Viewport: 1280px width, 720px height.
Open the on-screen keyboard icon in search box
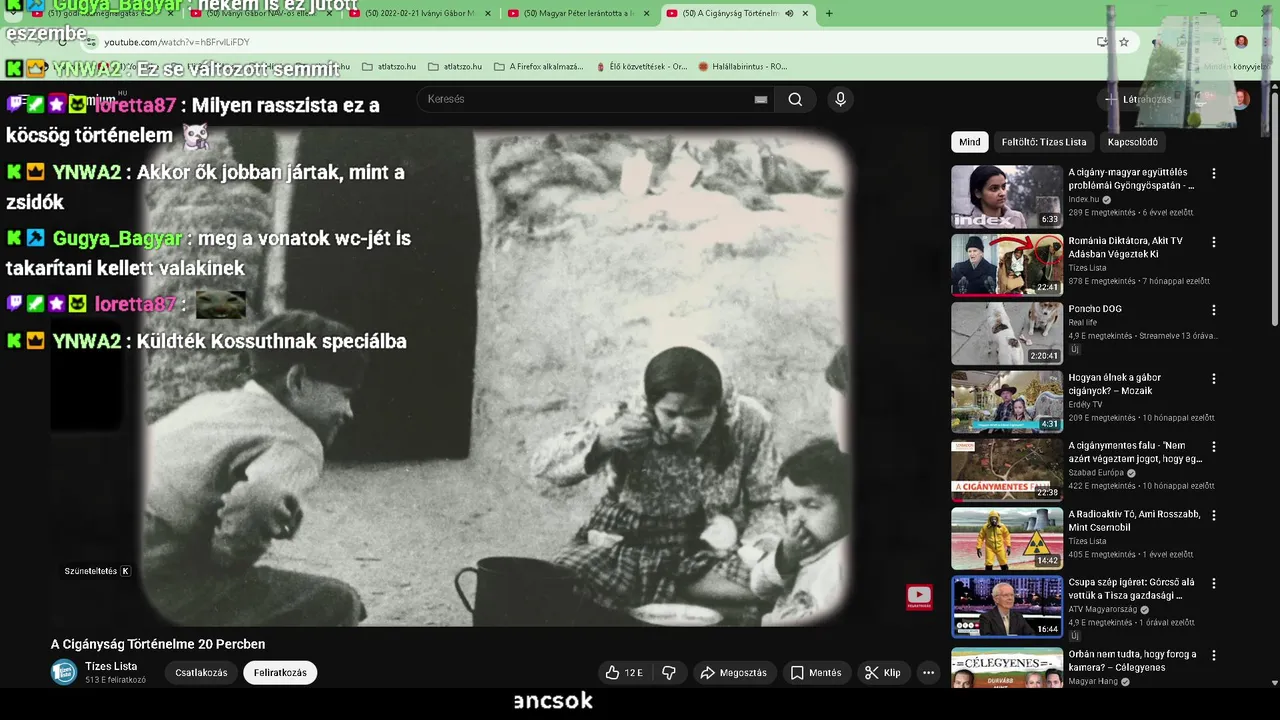tap(761, 99)
